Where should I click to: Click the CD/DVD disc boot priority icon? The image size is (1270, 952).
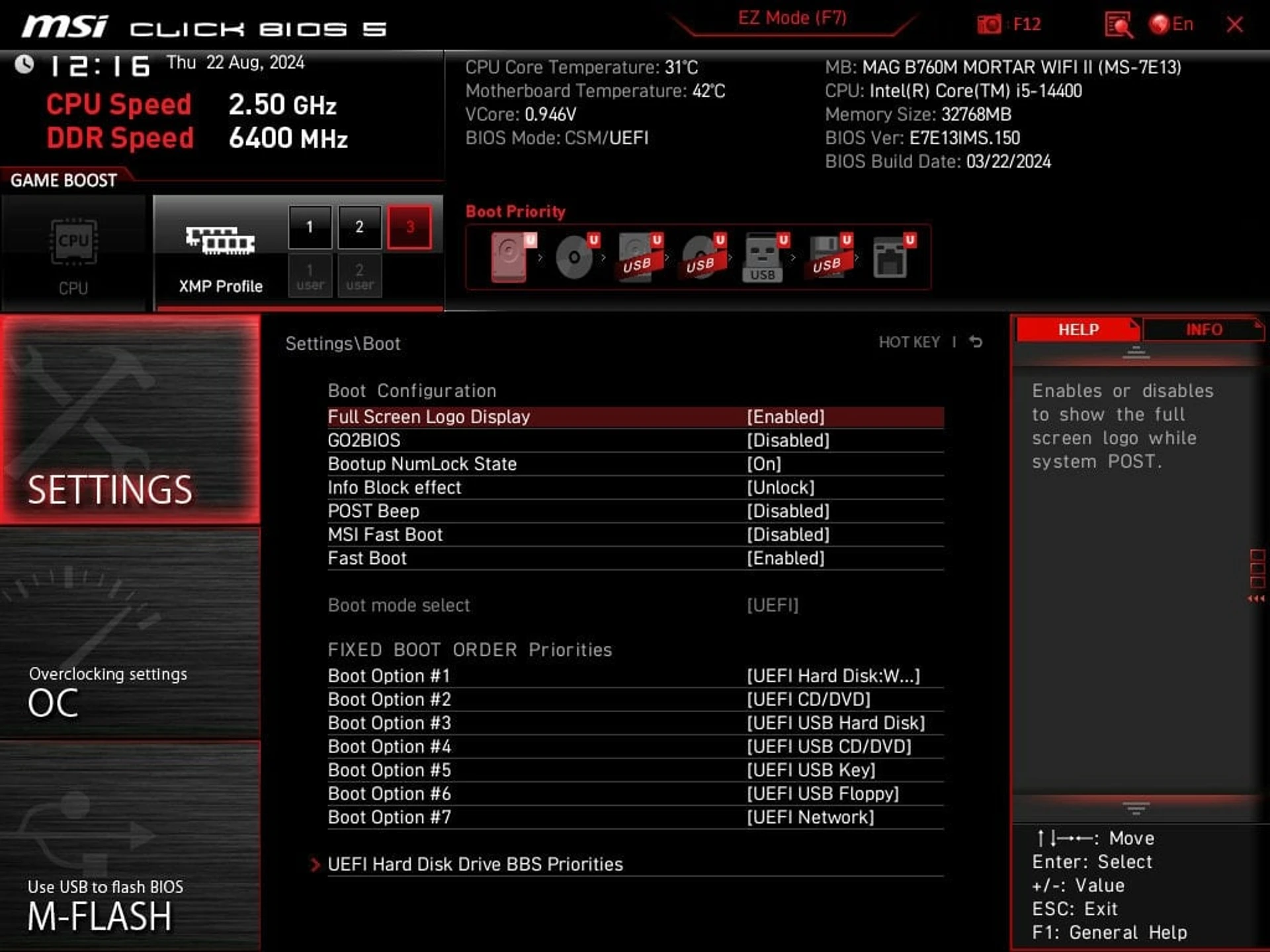click(577, 257)
